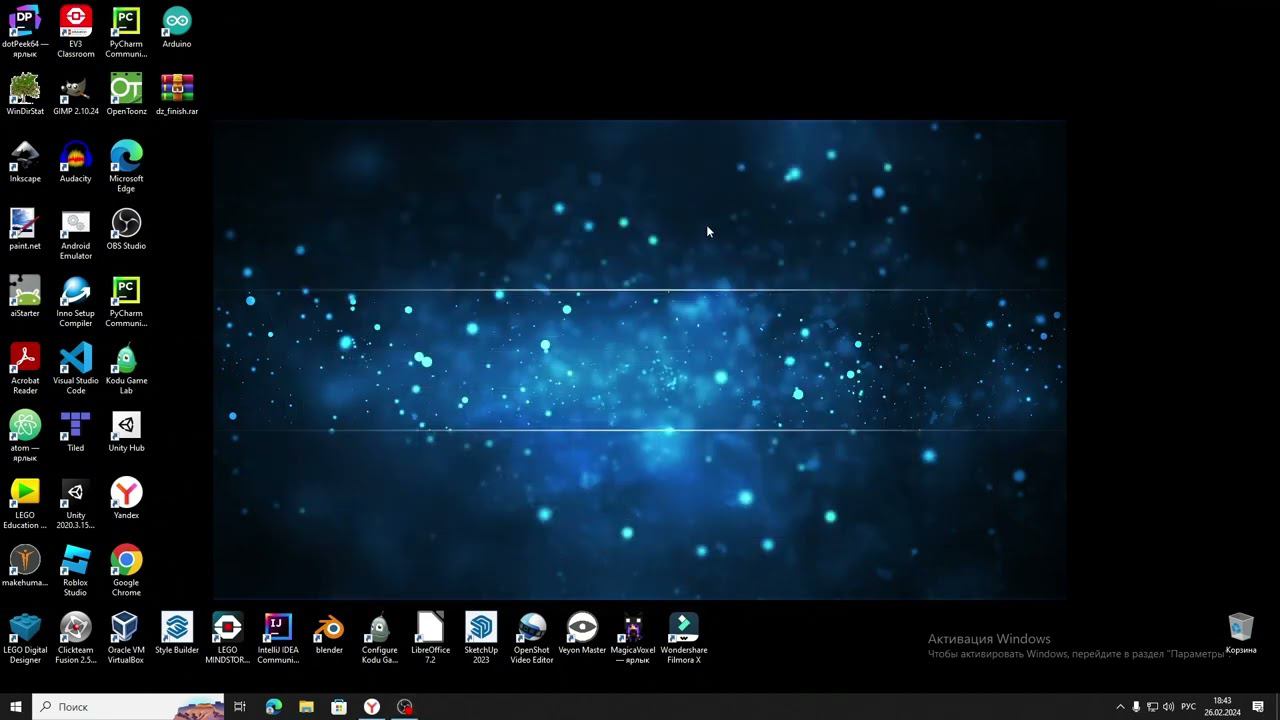Viewport: 1280px width, 720px height.
Task: Select the Arduino desktop shortcut
Action: point(177,27)
